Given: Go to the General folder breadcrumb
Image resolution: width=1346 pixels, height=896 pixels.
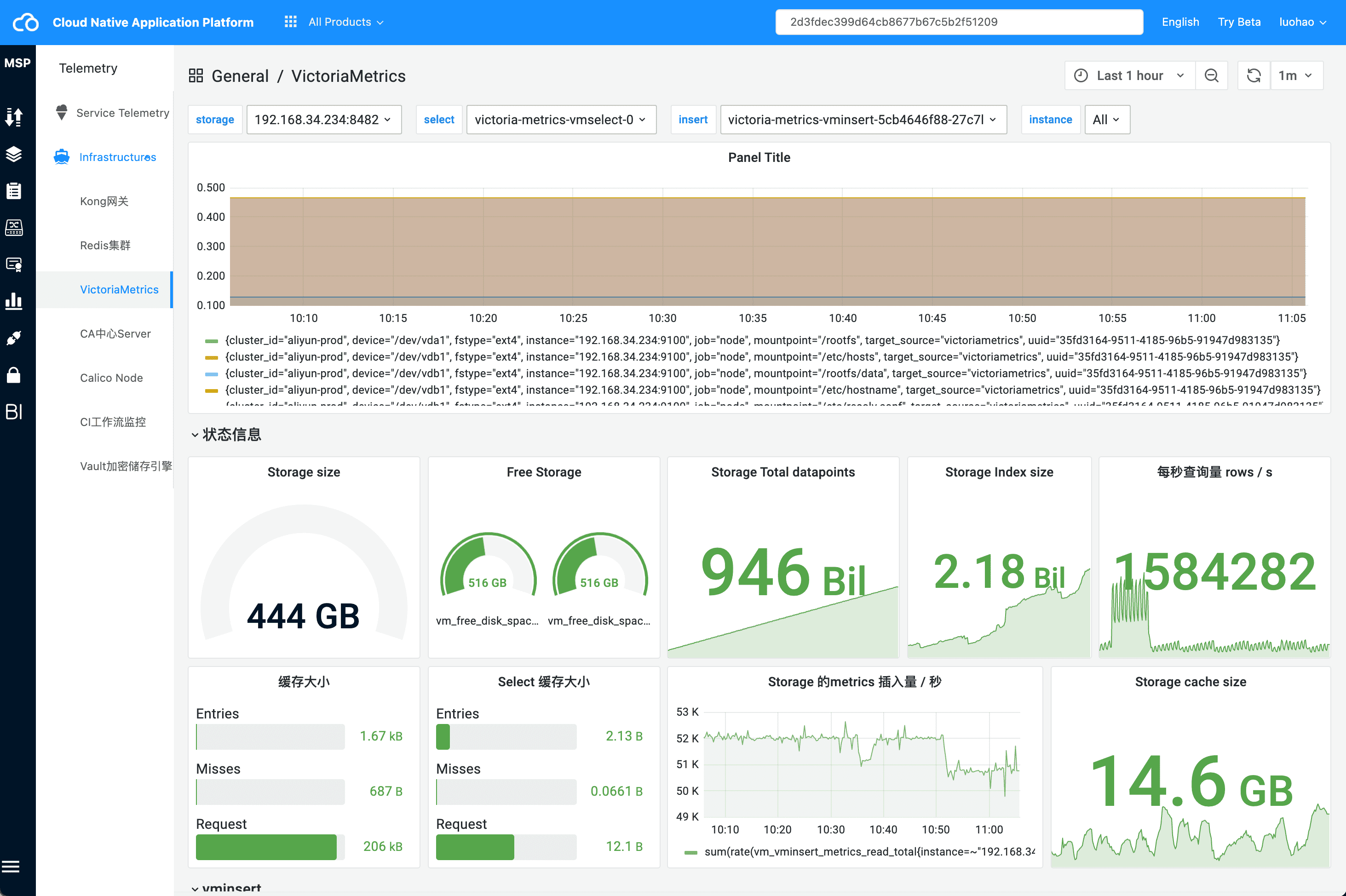Looking at the screenshot, I should point(240,76).
